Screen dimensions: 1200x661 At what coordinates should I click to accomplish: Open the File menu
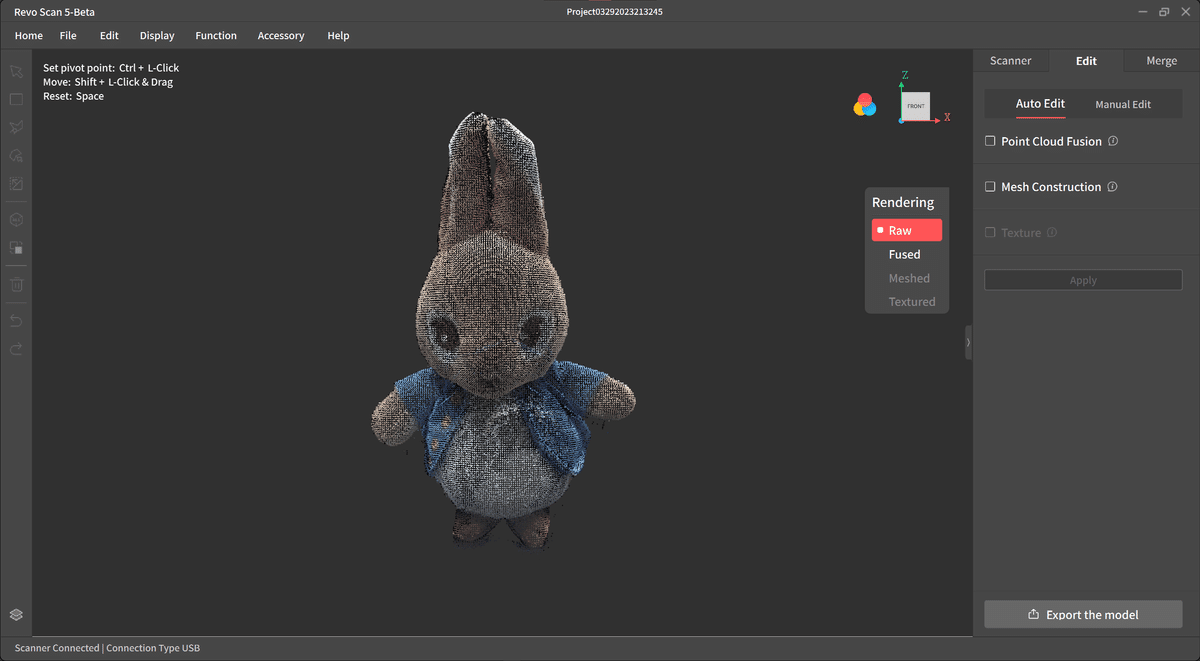[68, 35]
